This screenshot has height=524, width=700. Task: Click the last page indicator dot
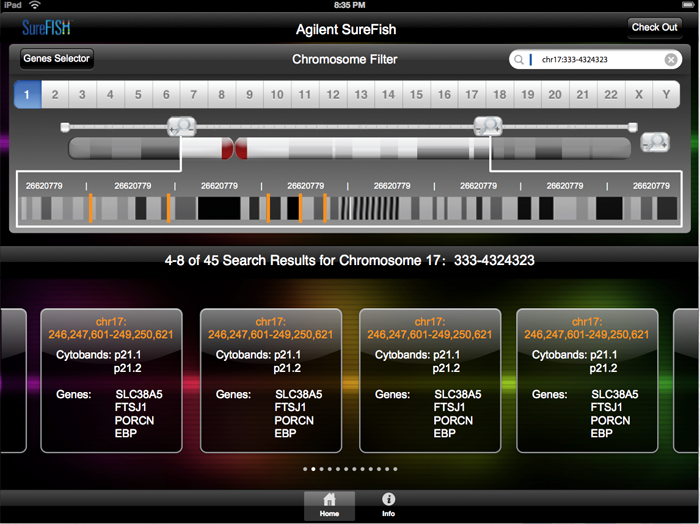395,469
